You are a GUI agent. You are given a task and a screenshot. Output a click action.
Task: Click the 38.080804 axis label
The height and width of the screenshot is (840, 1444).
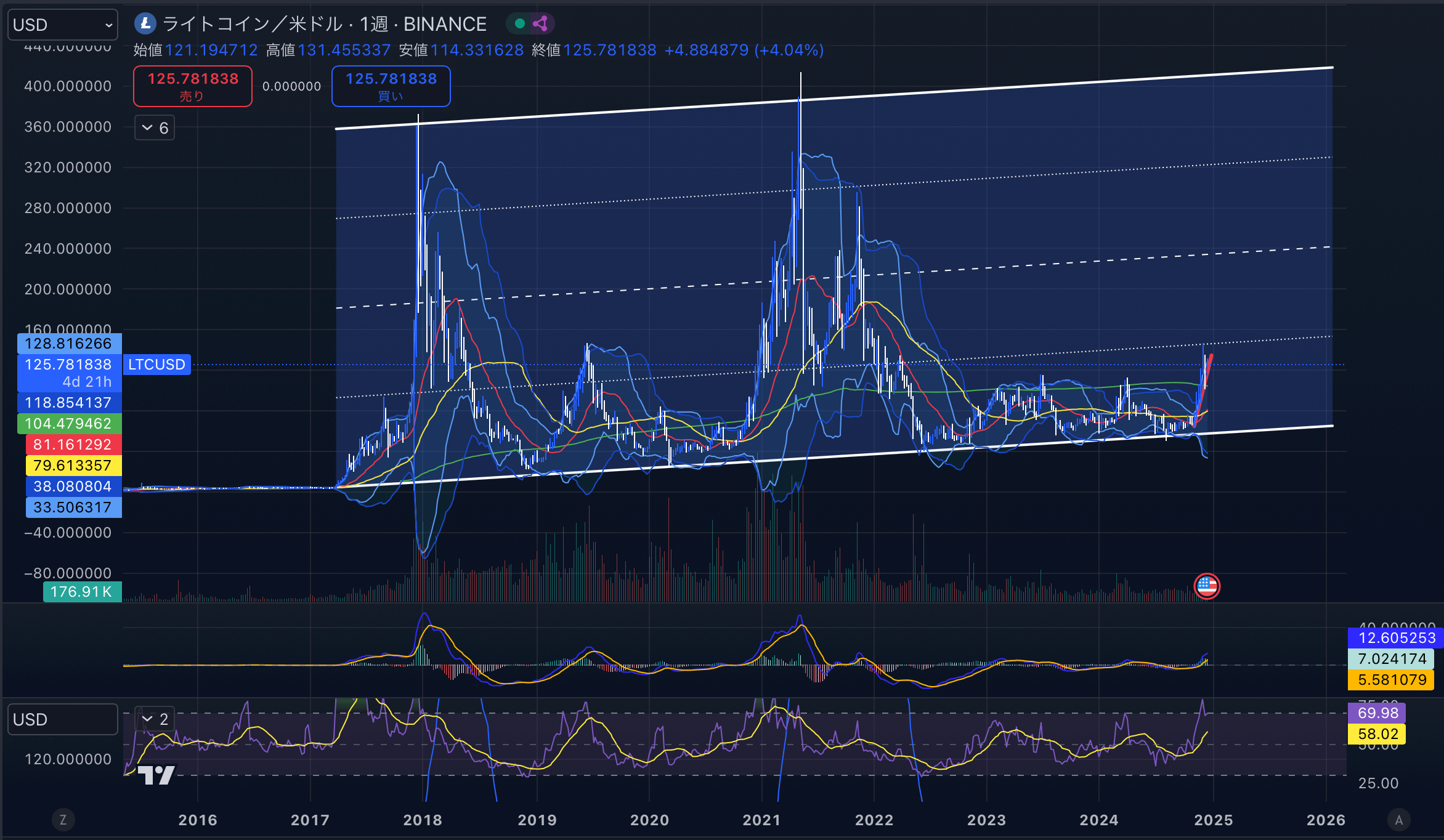pyautogui.click(x=73, y=487)
